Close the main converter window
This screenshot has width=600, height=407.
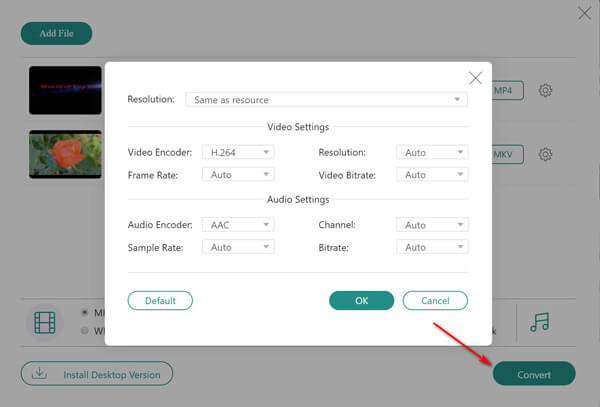click(x=584, y=13)
